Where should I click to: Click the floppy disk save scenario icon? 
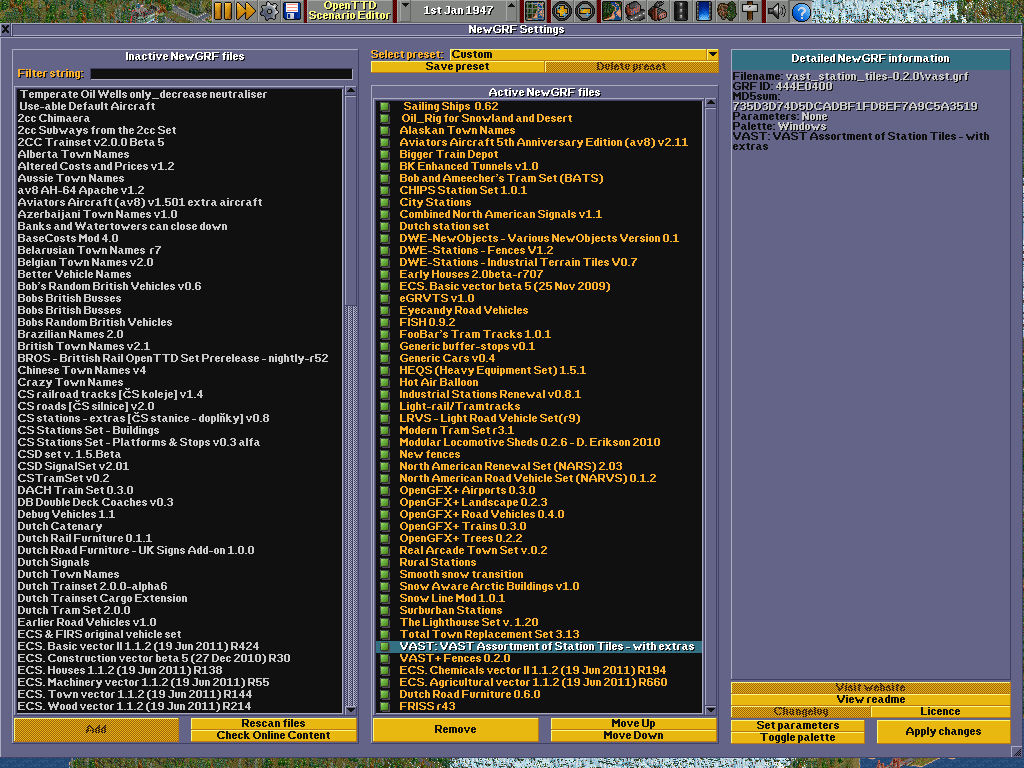pos(292,11)
